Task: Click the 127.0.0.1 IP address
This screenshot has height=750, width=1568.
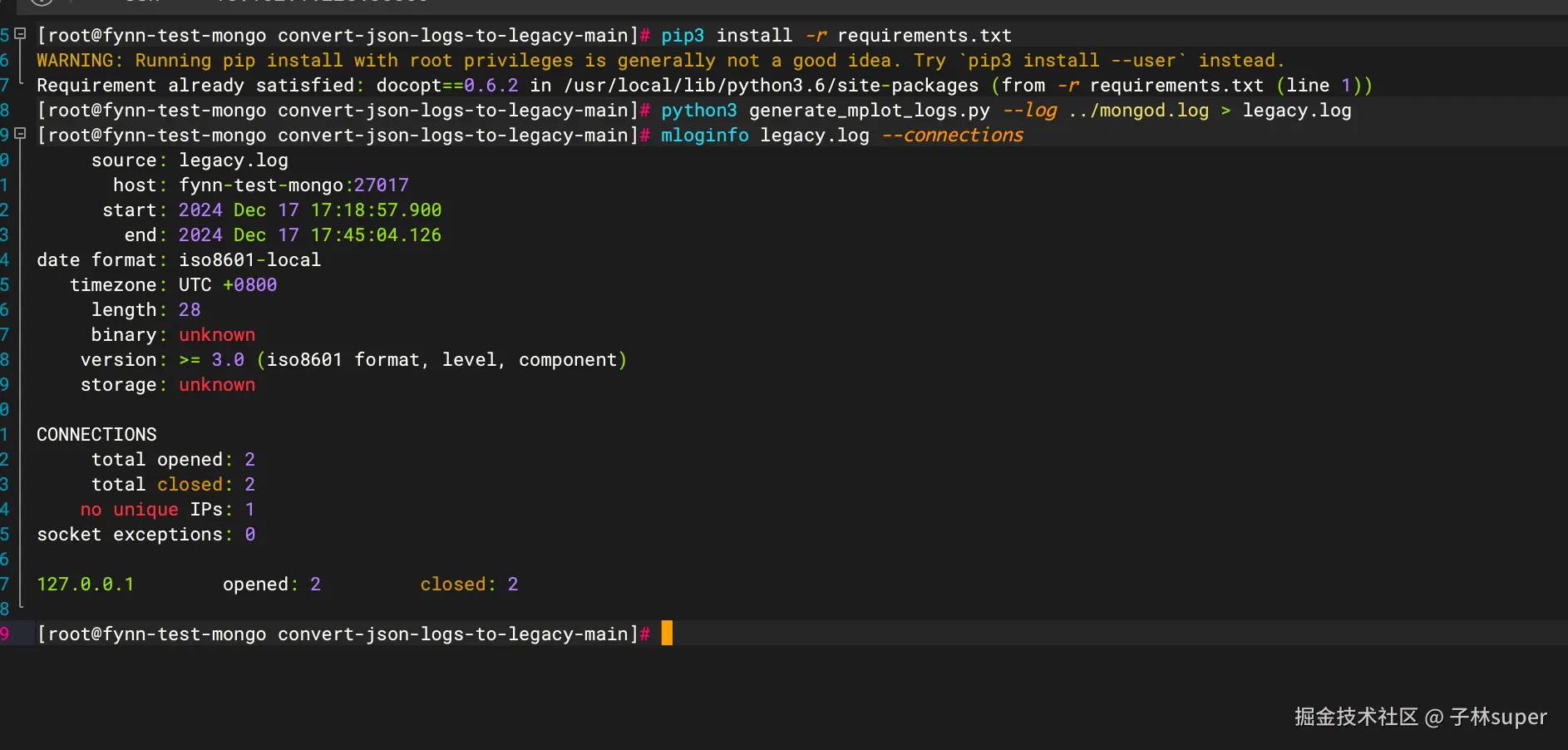Action: 86,585
